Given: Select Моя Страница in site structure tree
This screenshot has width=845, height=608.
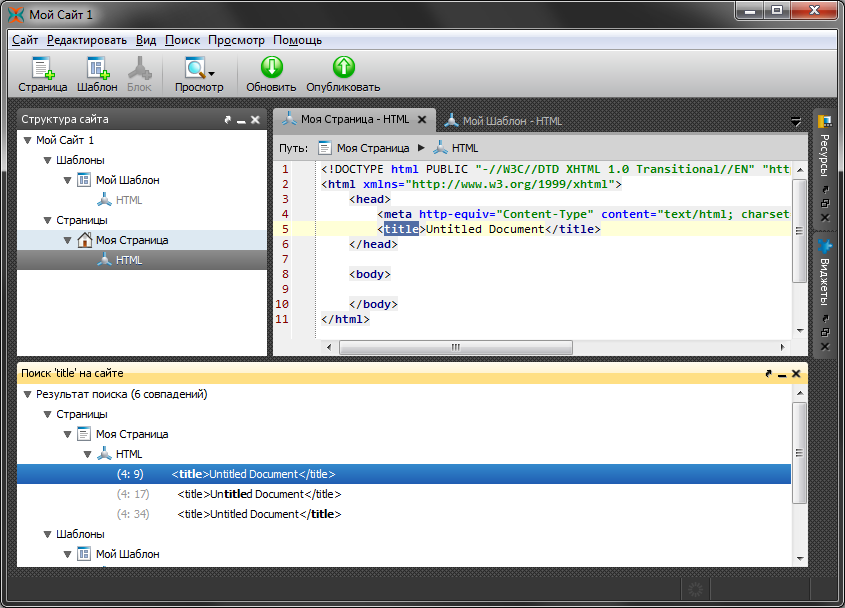Looking at the screenshot, I should click(132, 240).
